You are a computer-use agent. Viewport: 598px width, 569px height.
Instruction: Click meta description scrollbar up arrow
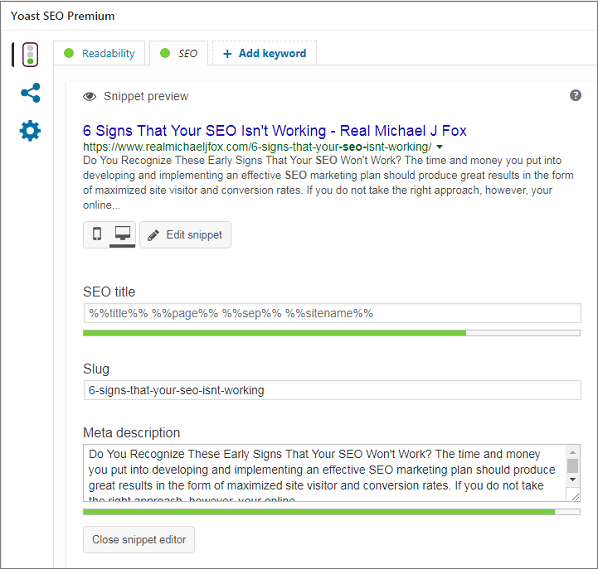pos(572,452)
